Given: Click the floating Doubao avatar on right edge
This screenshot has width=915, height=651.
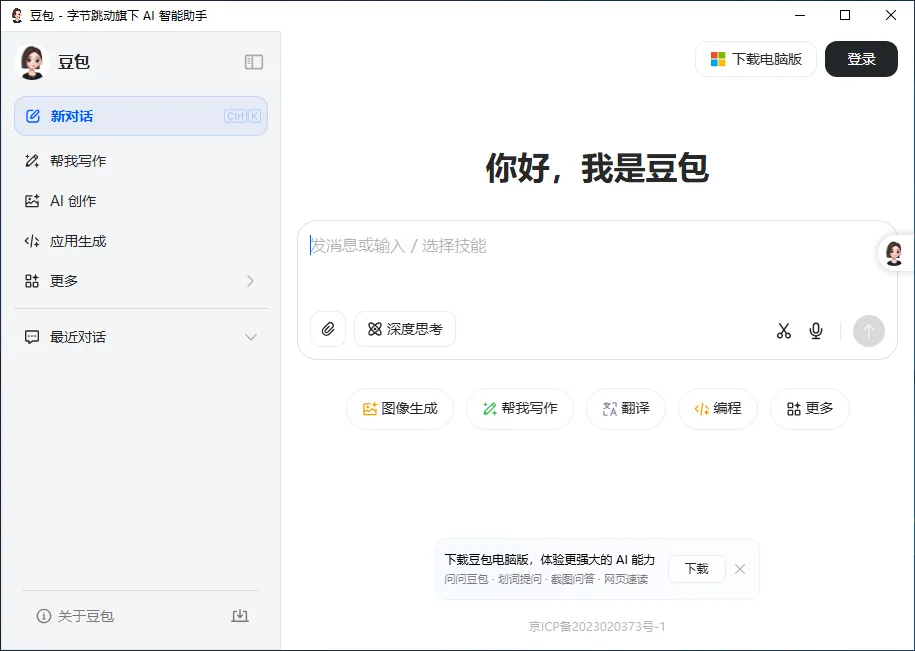Looking at the screenshot, I should (895, 253).
